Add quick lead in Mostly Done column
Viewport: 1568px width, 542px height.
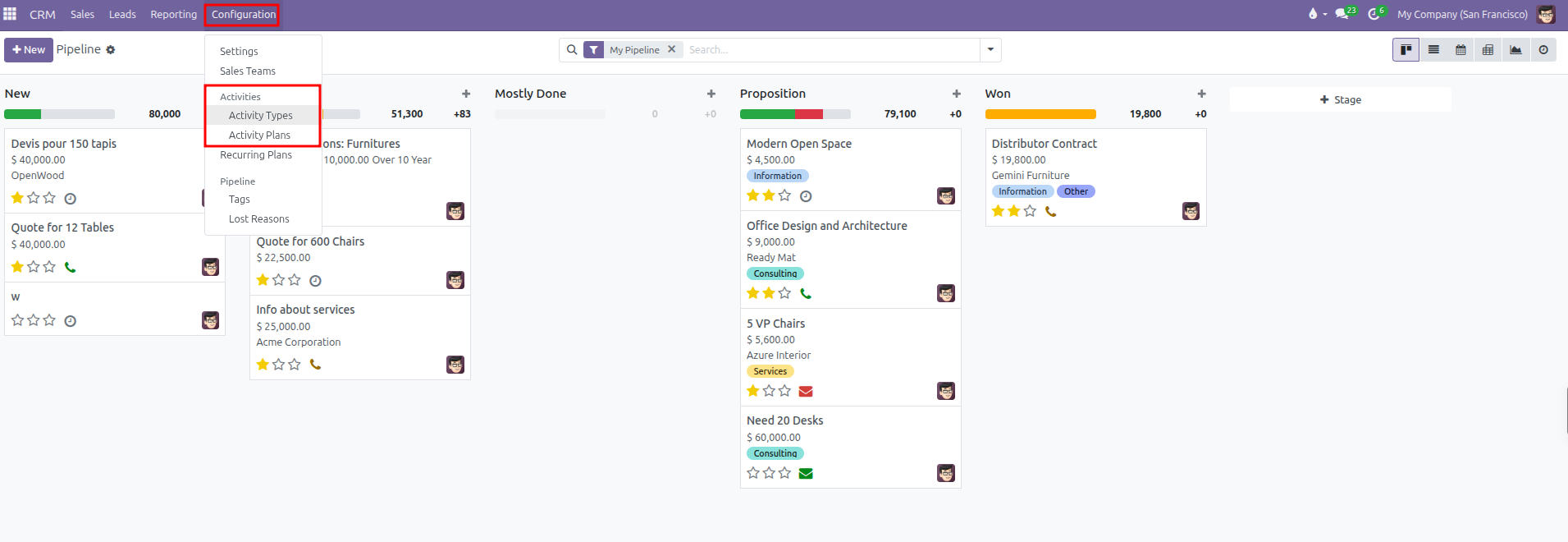pos(711,94)
